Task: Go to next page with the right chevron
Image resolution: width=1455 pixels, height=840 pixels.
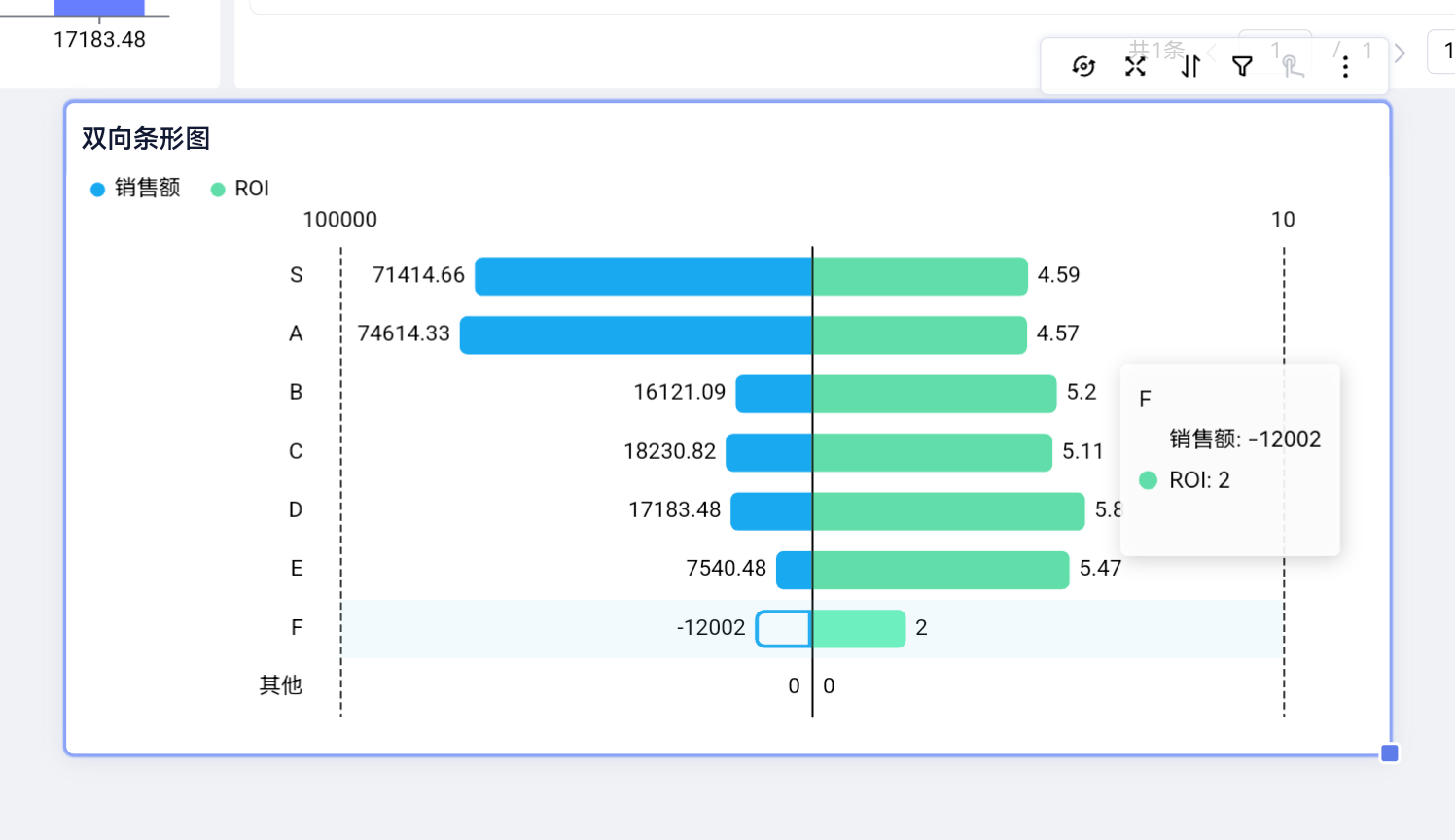Action: [1400, 52]
